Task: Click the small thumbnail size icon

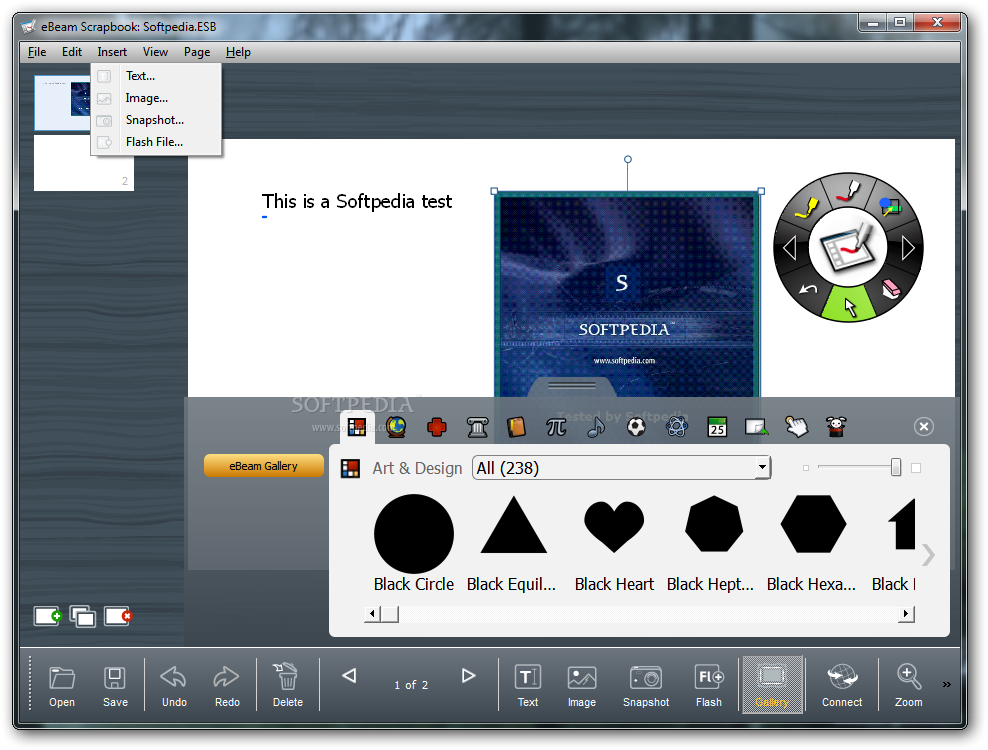Action: pyautogui.click(x=806, y=468)
